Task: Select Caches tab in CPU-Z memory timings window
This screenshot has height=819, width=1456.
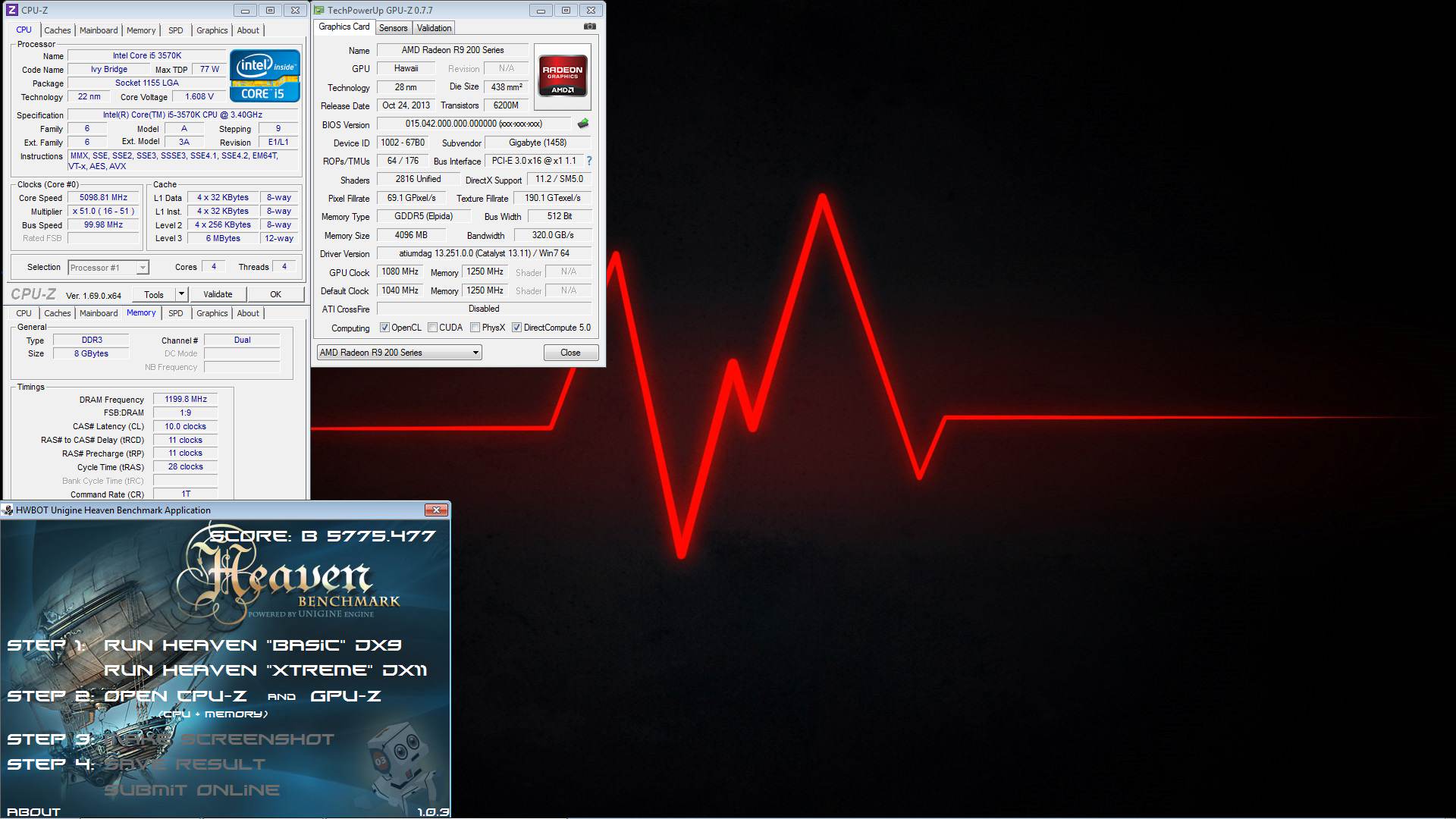Action: pyautogui.click(x=57, y=313)
